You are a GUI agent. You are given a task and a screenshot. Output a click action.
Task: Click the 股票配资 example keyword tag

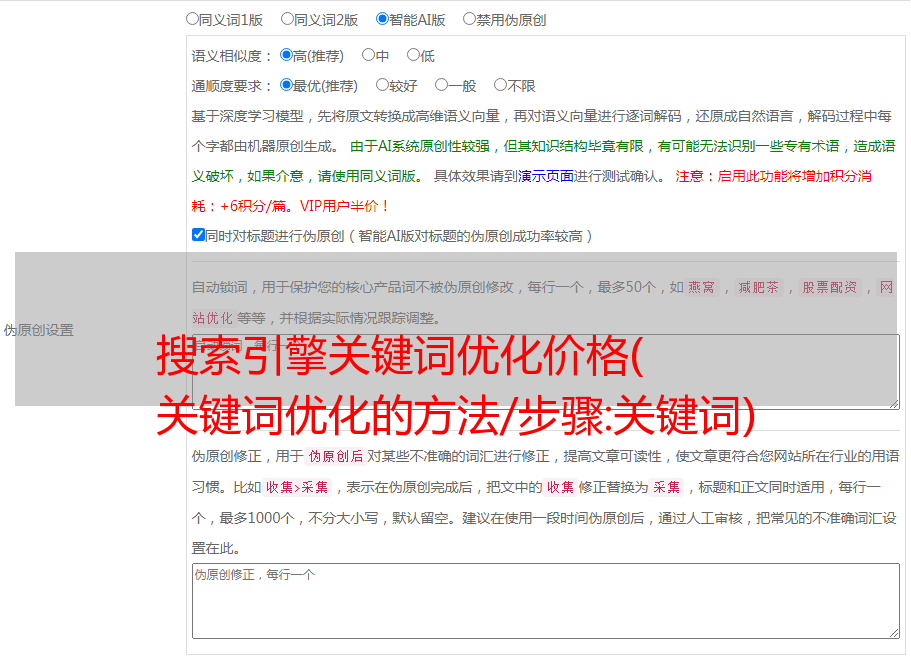[x=830, y=287]
